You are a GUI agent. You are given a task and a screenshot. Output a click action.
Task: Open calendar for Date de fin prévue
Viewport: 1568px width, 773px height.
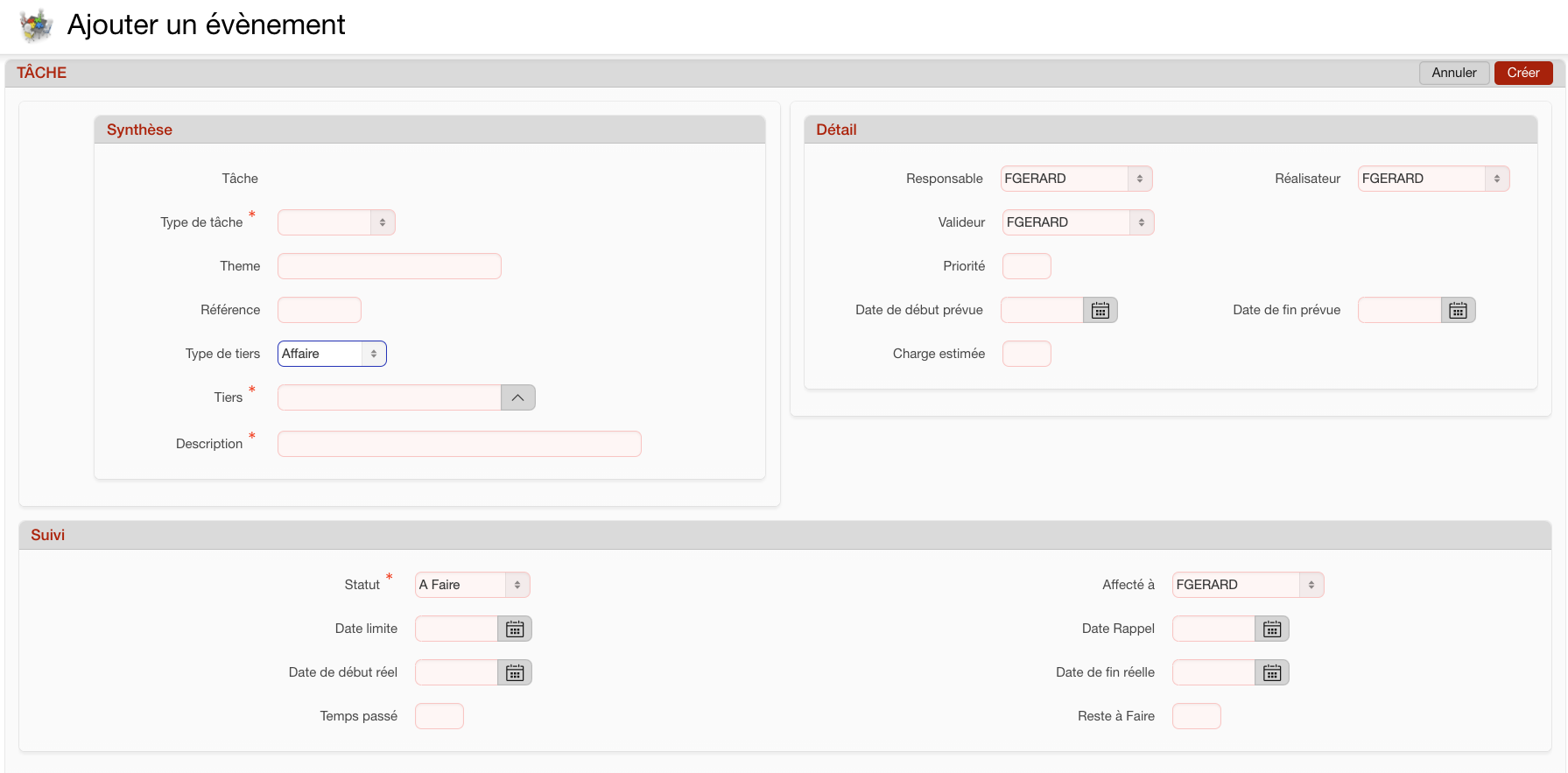pos(1458,310)
